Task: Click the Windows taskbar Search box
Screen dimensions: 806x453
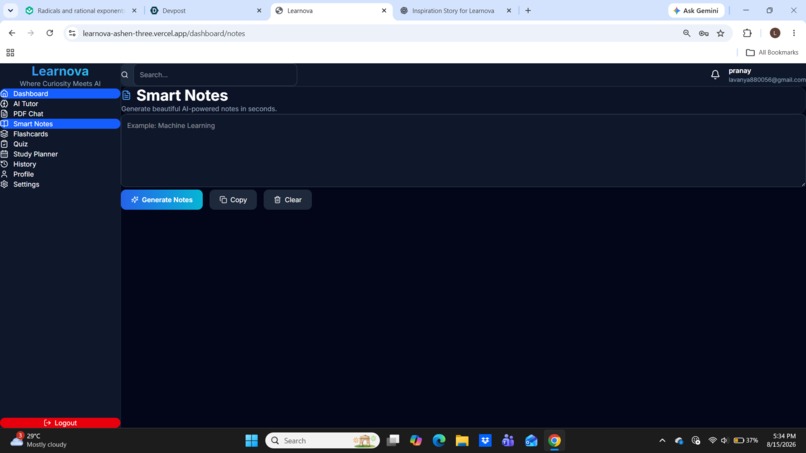Action: tap(322, 441)
